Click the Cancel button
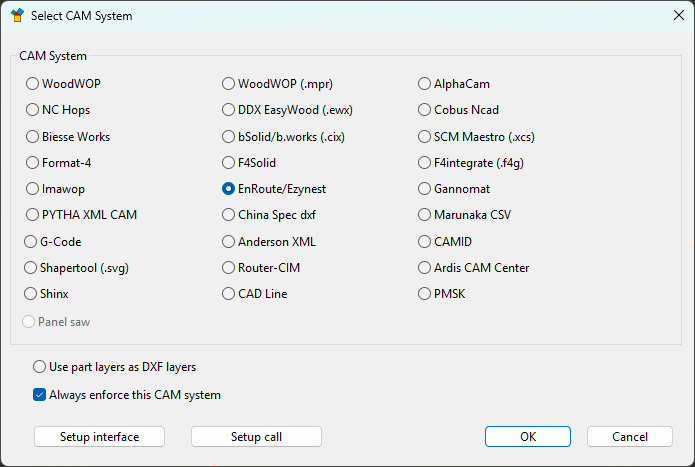The width and height of the screenshot is (695, 467). (630, 437)
